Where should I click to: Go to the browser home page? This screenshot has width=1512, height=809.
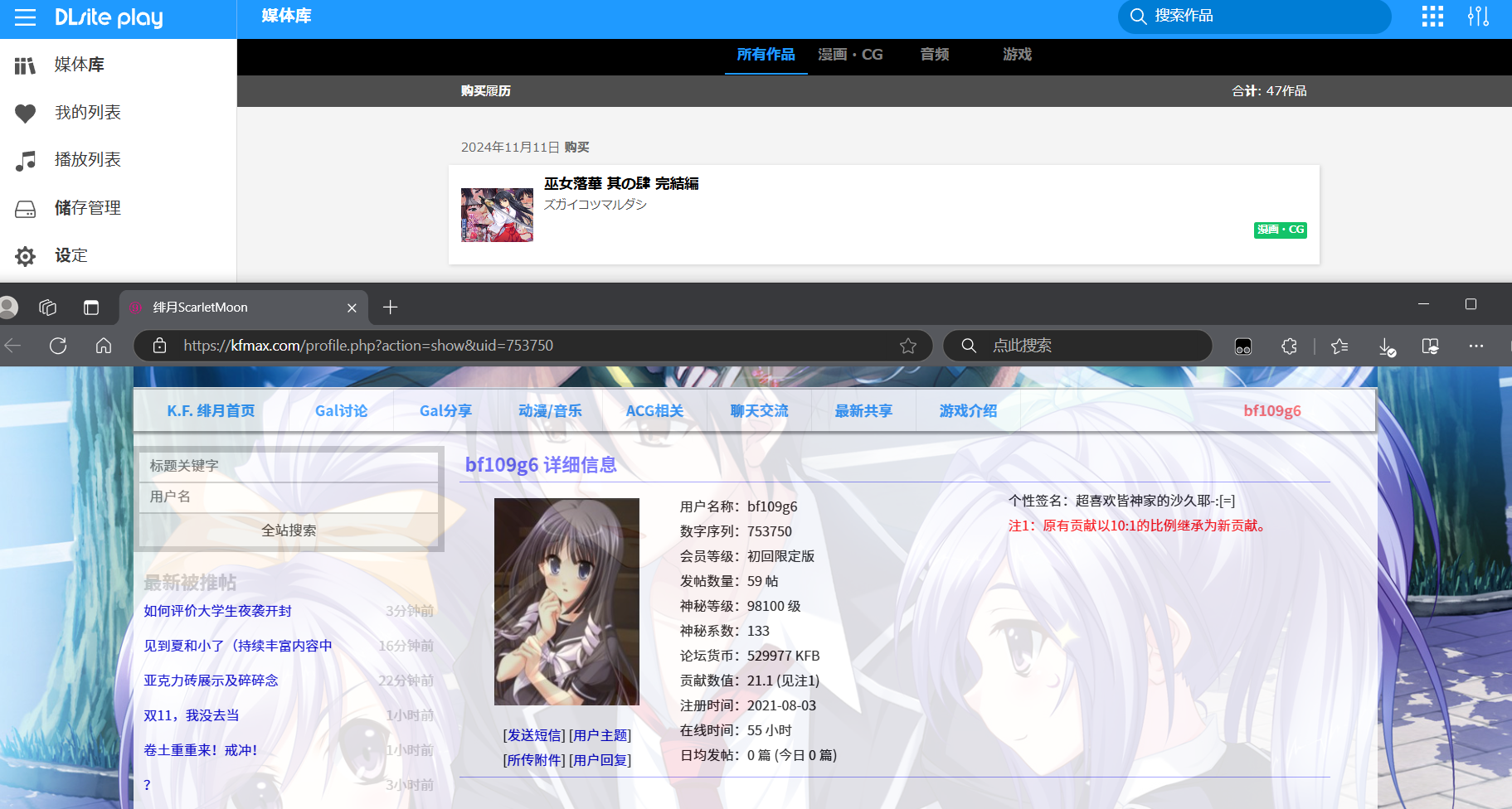click(104, 346)
